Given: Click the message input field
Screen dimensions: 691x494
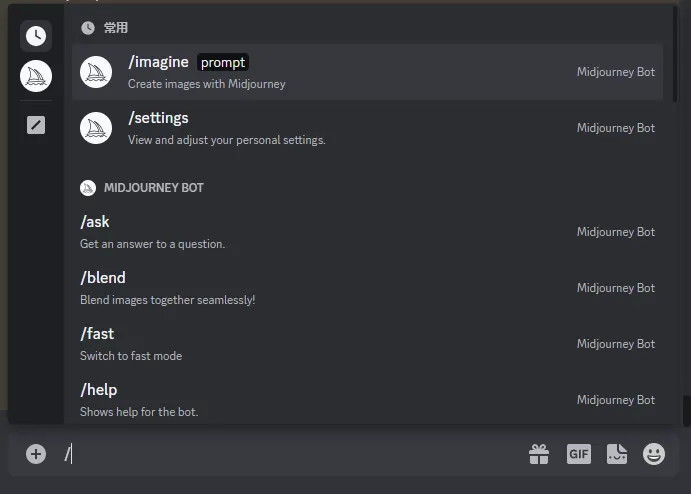Looking at the screenshot, I should click(x=291, y=454).
